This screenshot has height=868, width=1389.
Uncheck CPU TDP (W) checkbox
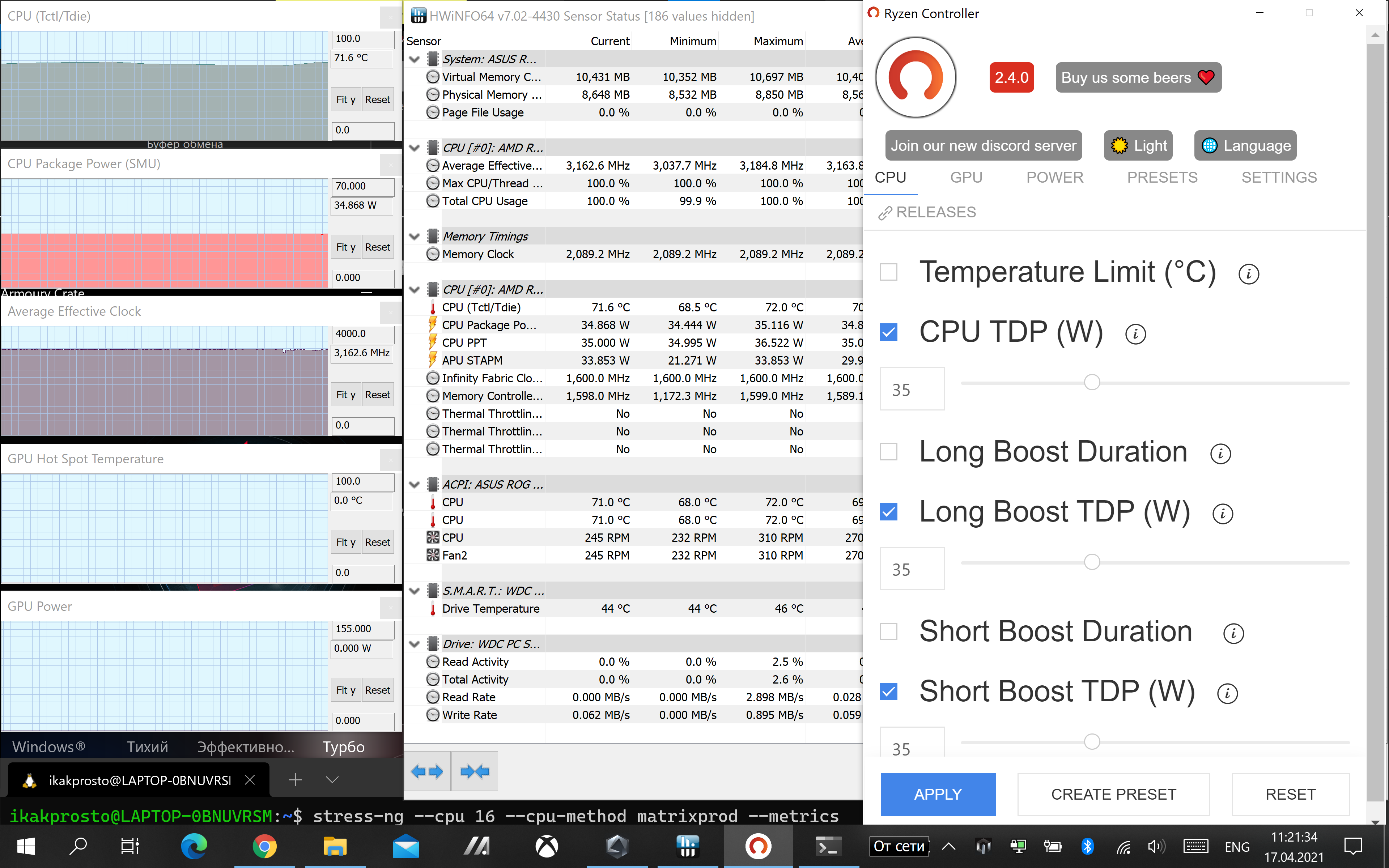[888, 332]
